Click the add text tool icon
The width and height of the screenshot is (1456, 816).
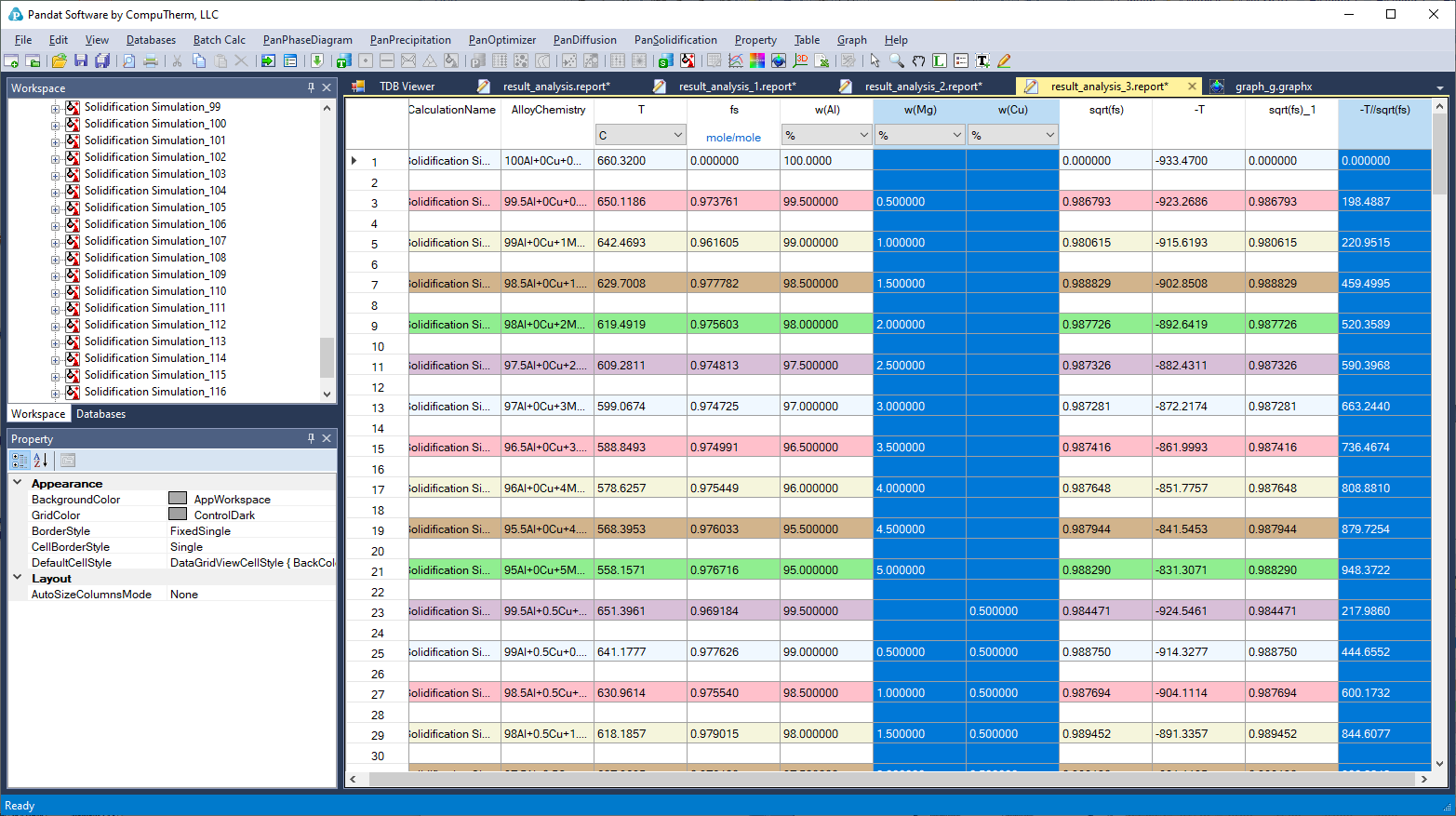982,60
